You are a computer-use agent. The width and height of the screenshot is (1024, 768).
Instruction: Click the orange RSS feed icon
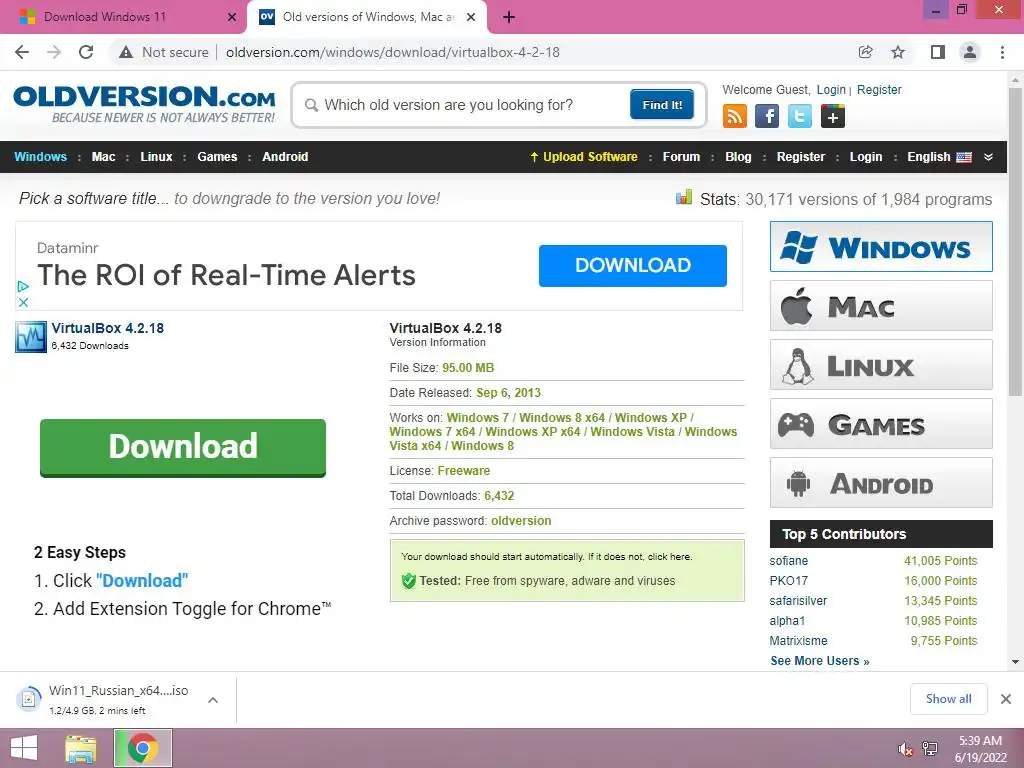735,116
